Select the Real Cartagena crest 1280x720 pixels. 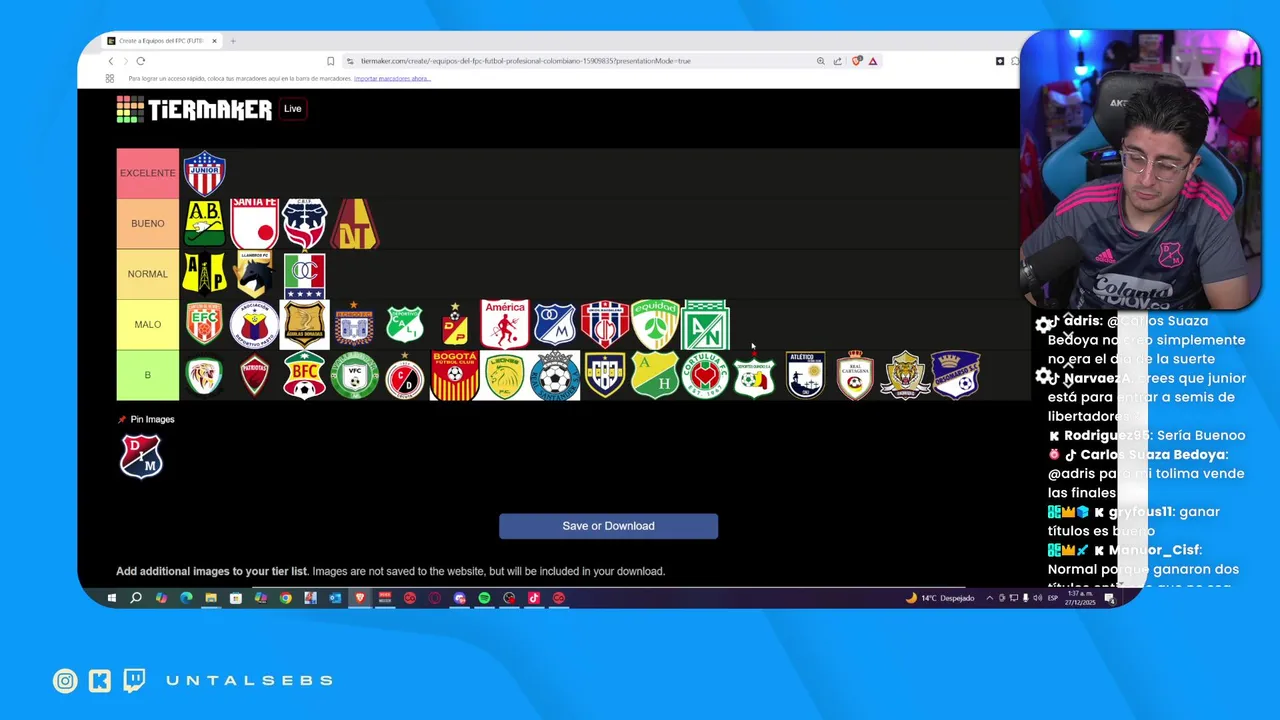855,375
